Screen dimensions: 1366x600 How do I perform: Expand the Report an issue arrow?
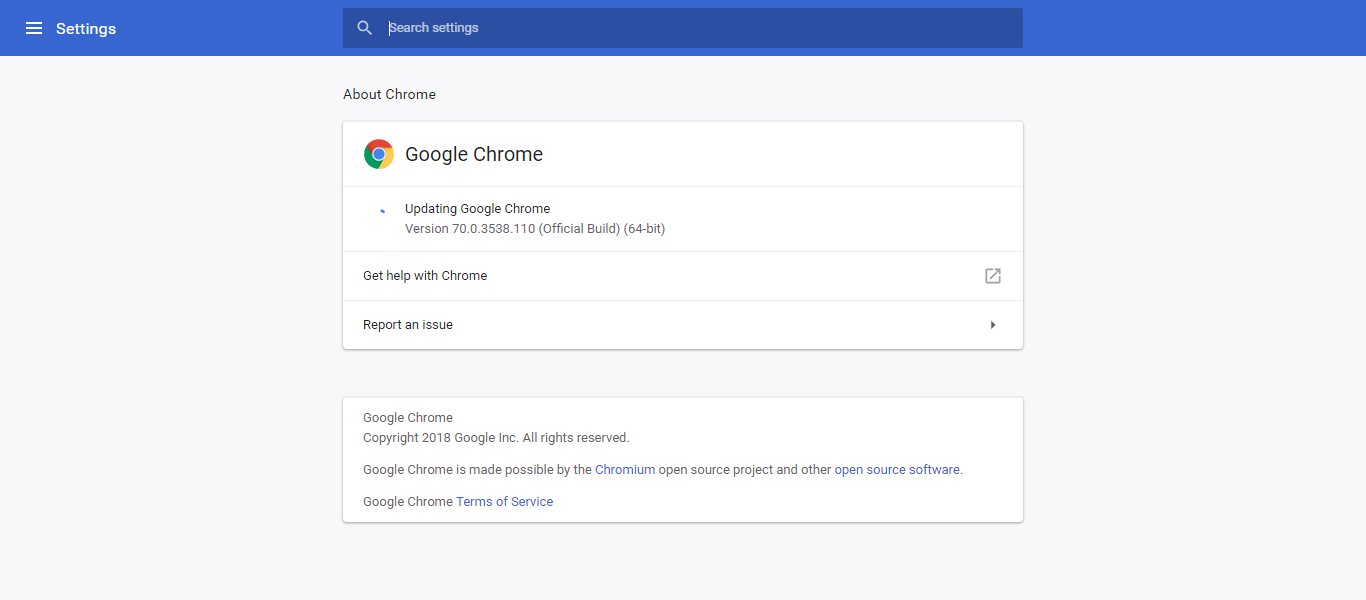click(992, 325)
